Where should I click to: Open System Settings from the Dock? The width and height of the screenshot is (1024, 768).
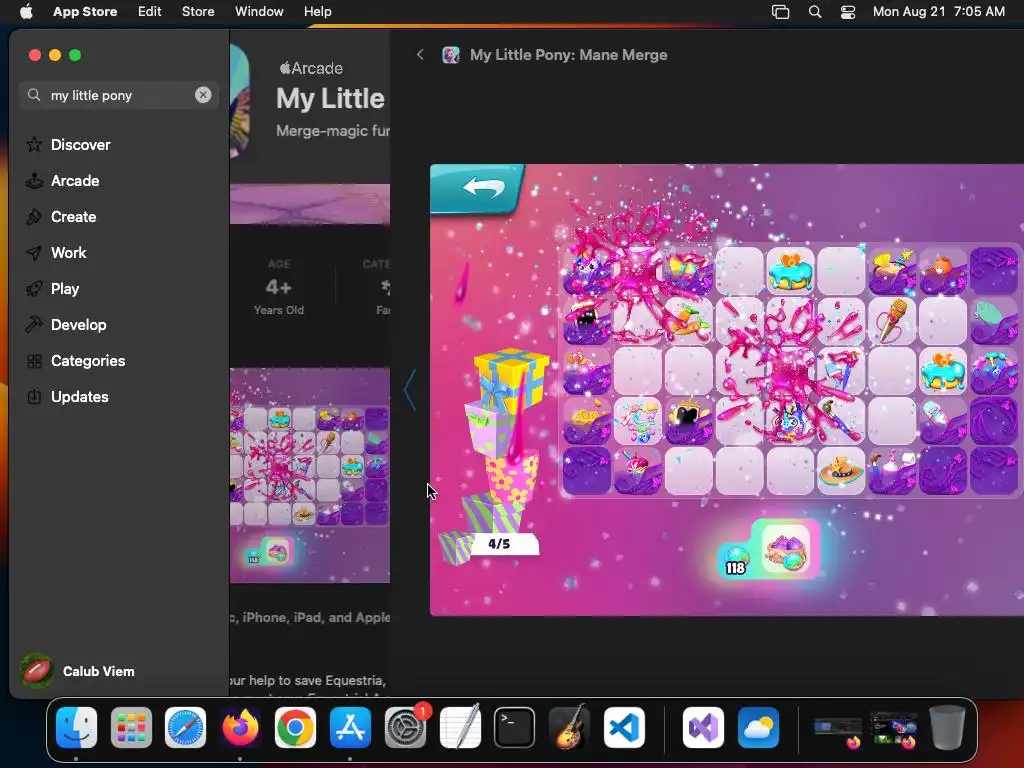[x=406, y=727]
